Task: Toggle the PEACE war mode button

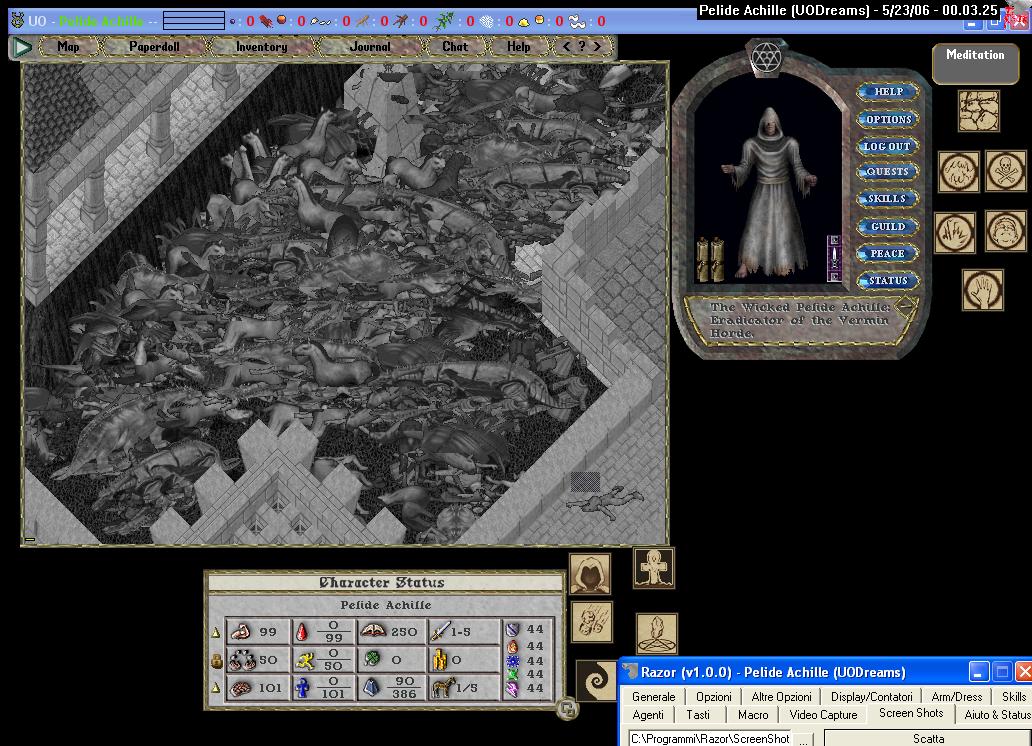Action: click(887, 253)
